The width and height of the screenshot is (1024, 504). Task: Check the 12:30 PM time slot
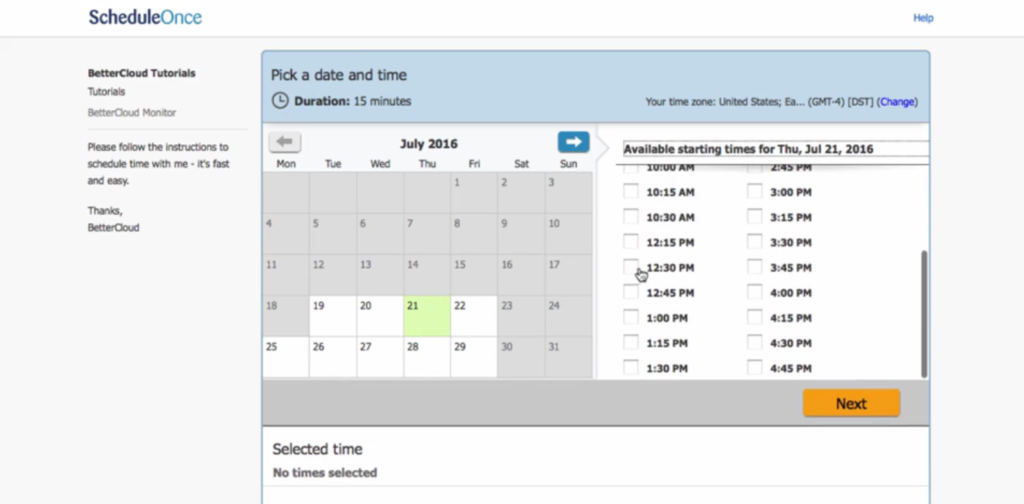click(630, 267)
